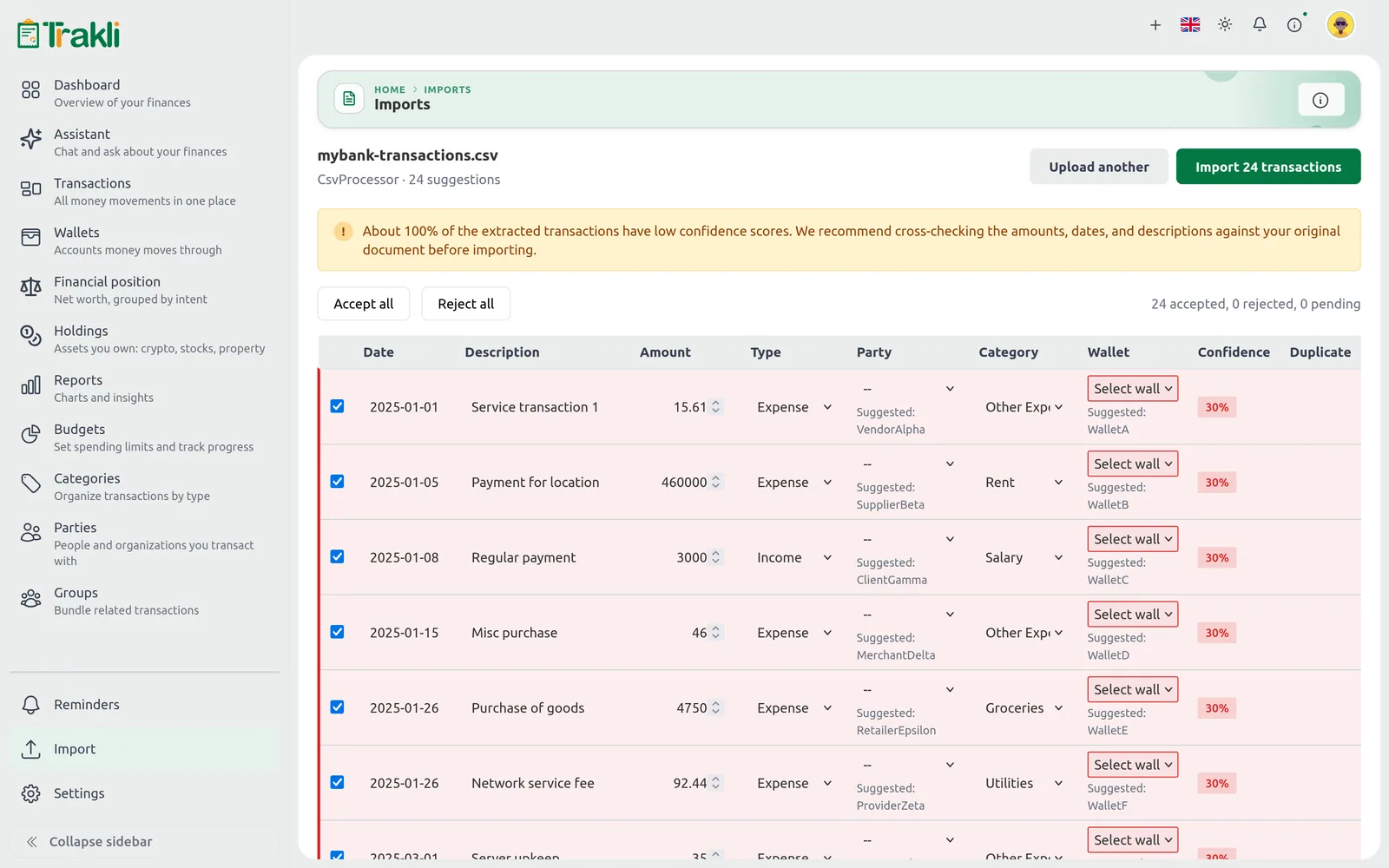Image resolution: width=1389 pixels, height=868 pixels.
Task: Click the info button in Imports banner
Action: (x=1320, y=100)
